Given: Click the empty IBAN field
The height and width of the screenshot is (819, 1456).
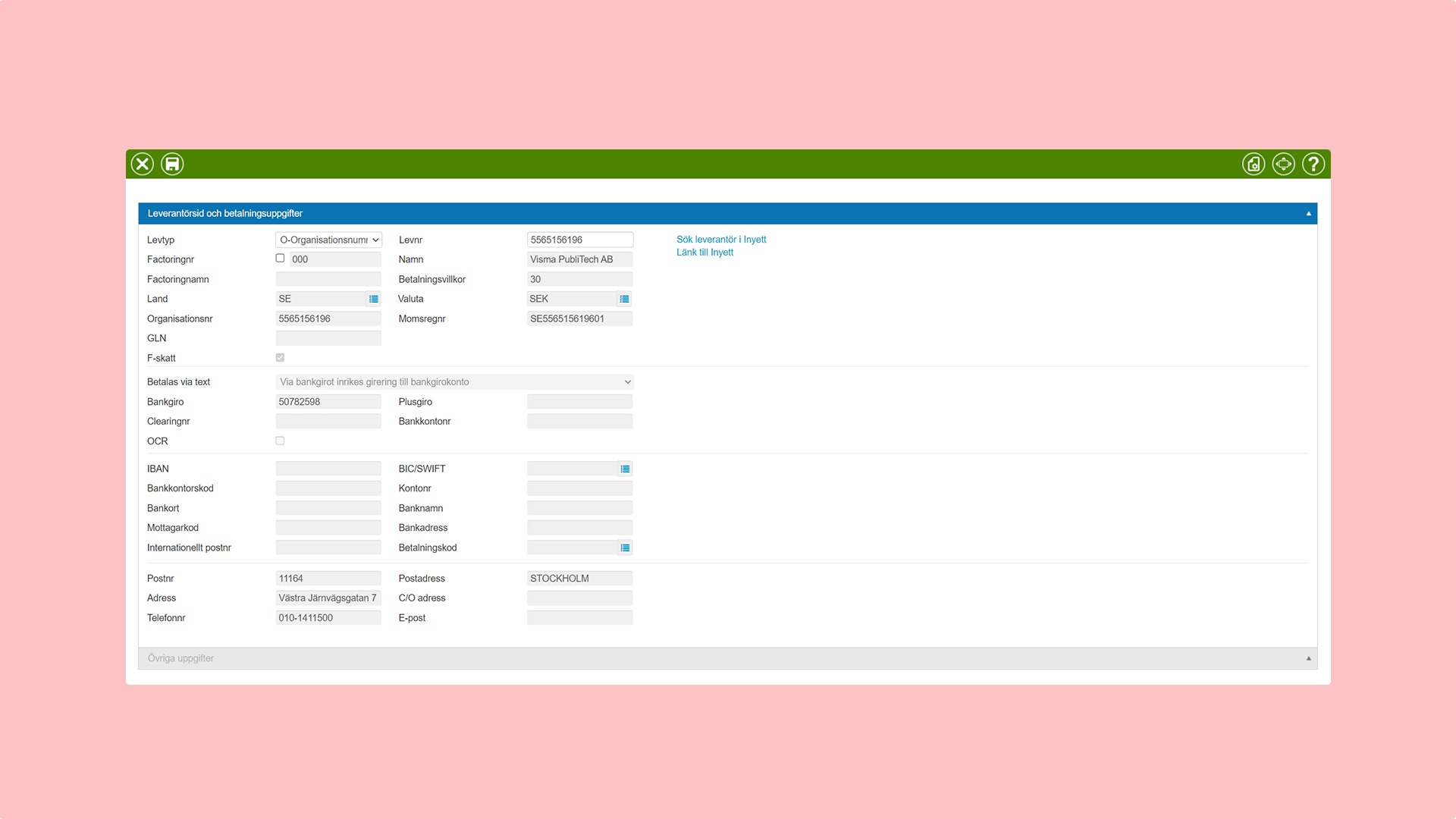Looking at the screenshot, I should click(328, 469).
